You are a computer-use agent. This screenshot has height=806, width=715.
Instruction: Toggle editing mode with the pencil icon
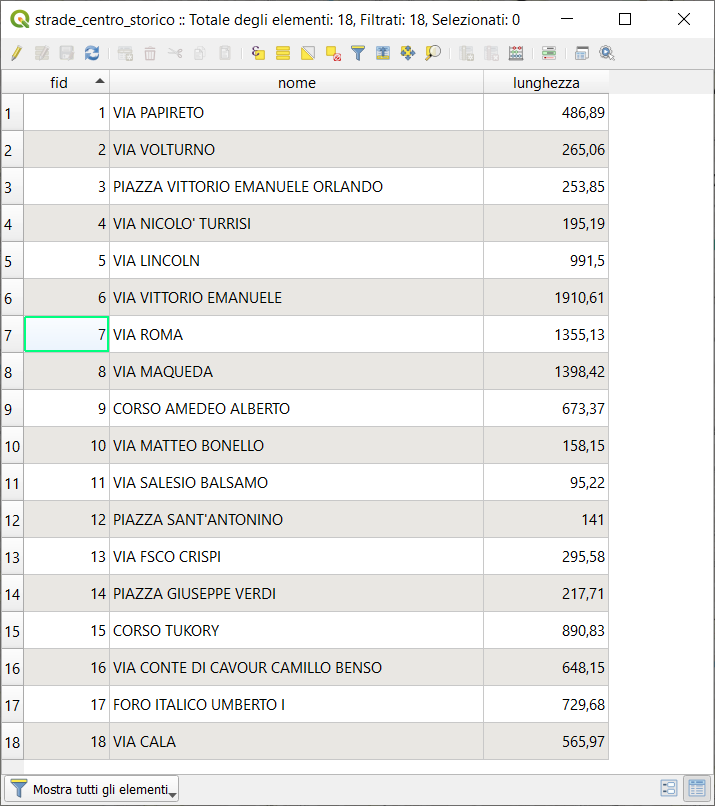pos(16,53)
